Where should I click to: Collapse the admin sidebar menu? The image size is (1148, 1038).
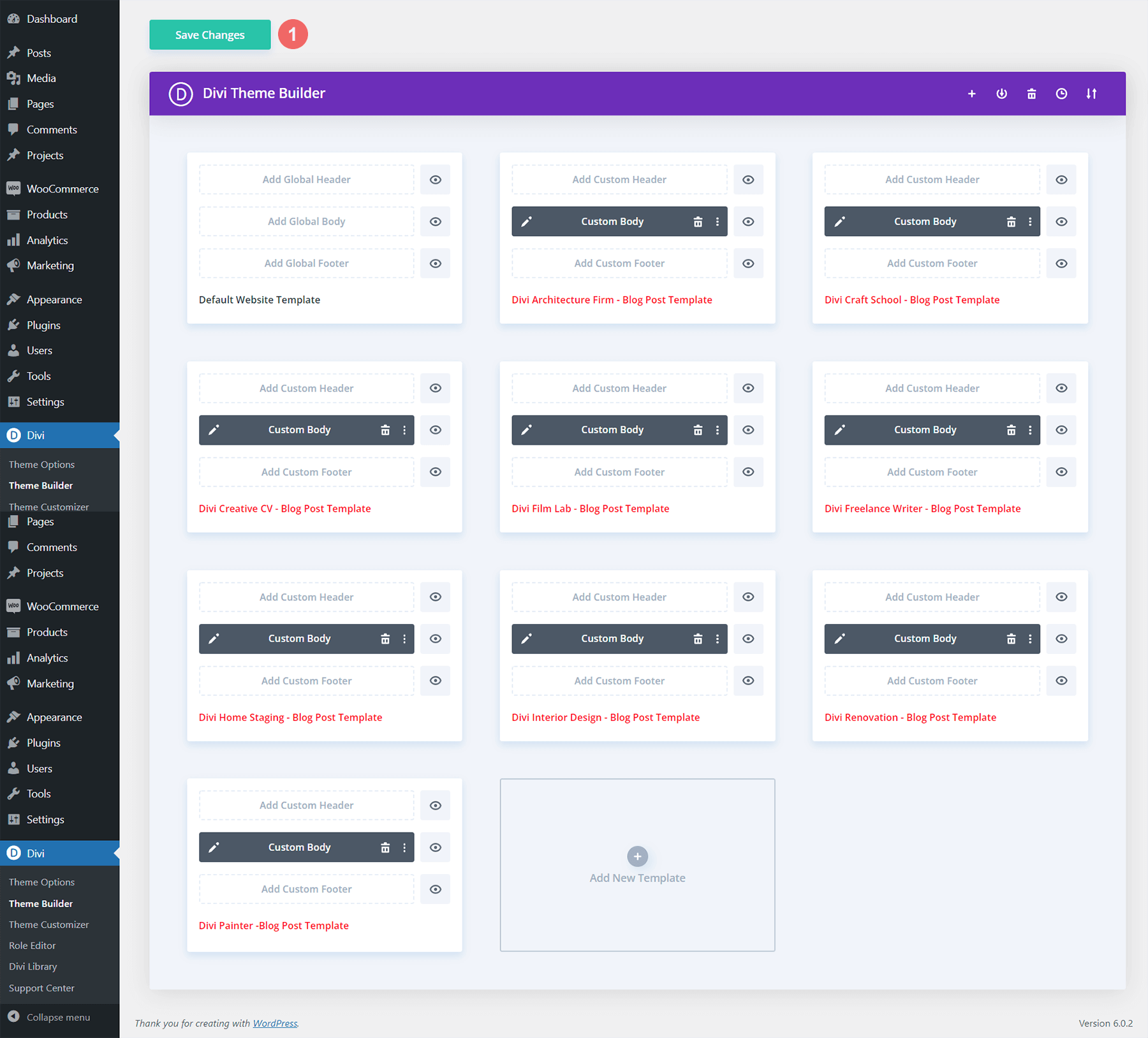pyautogui.click(x=59, y=1018)
